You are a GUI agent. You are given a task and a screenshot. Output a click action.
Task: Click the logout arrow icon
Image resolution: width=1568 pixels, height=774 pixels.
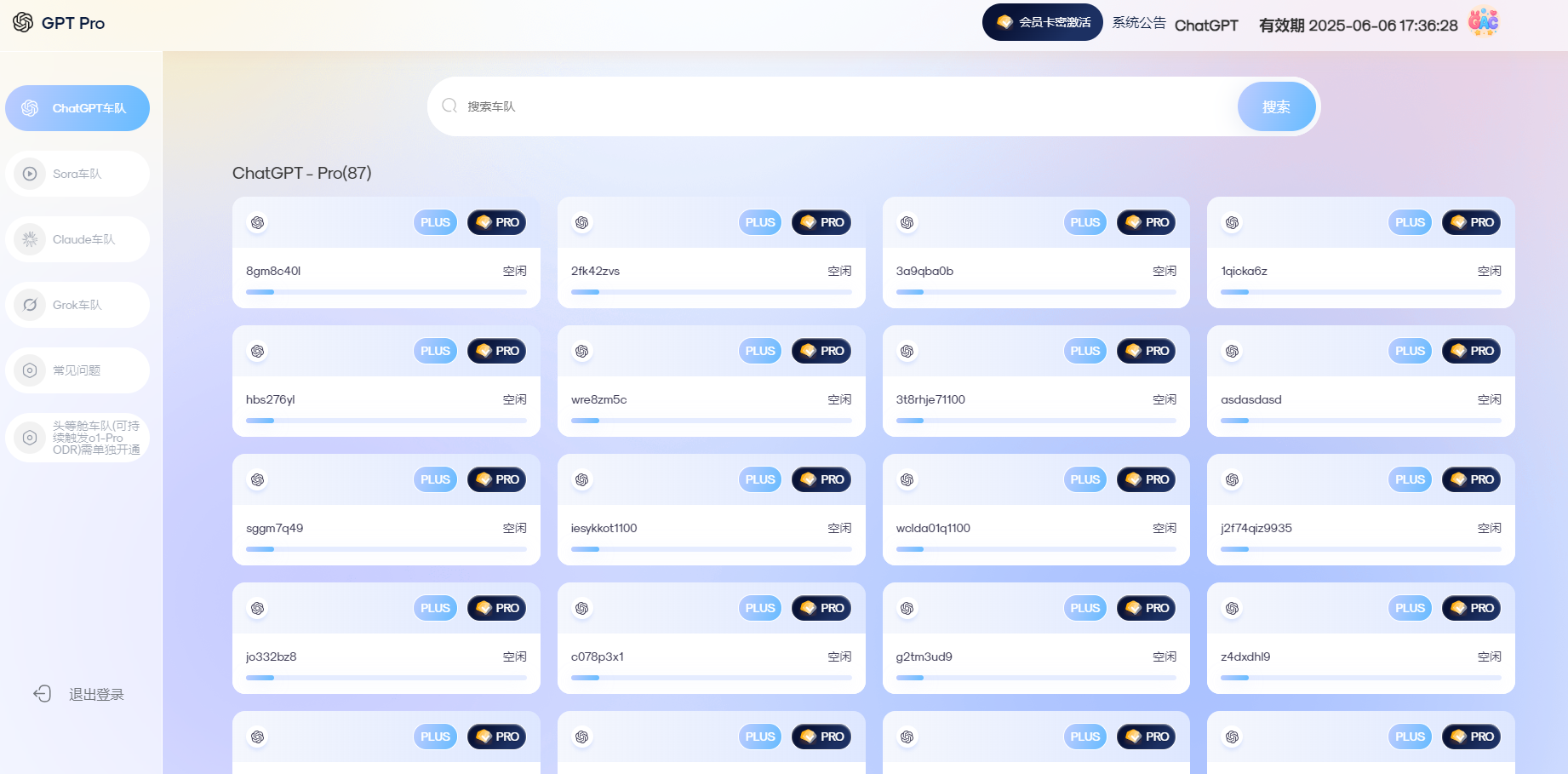point(43,694)
